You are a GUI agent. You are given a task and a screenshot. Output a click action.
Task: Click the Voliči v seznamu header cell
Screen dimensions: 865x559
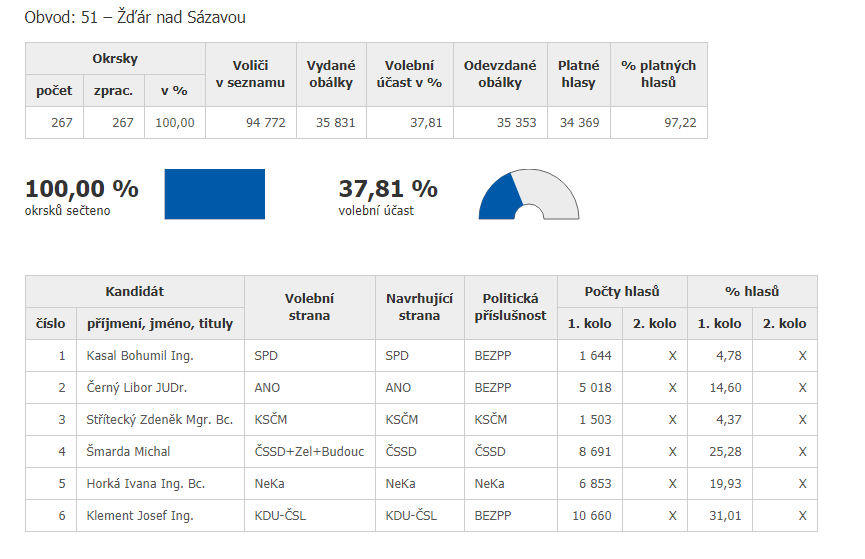coord(250,74)
